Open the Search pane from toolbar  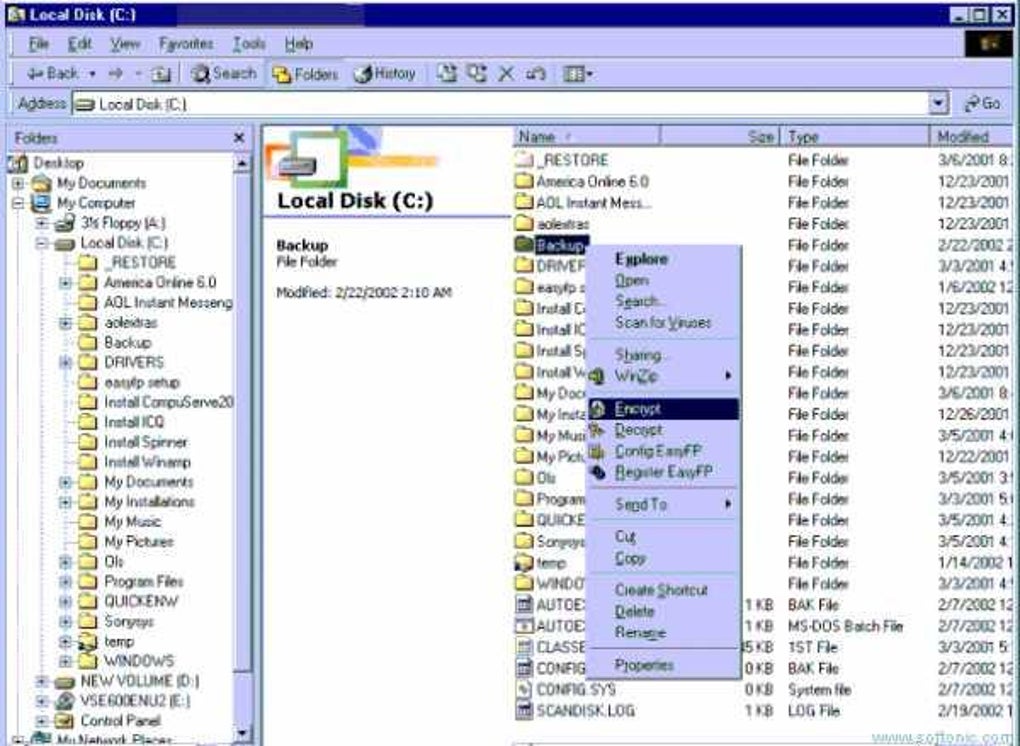coord(224,74)
